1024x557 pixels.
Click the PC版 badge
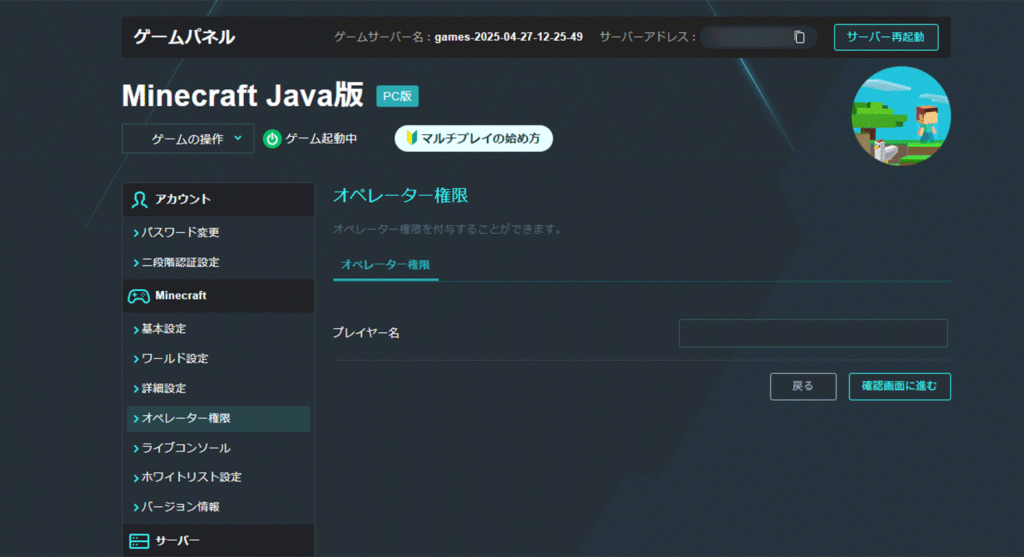397,96
